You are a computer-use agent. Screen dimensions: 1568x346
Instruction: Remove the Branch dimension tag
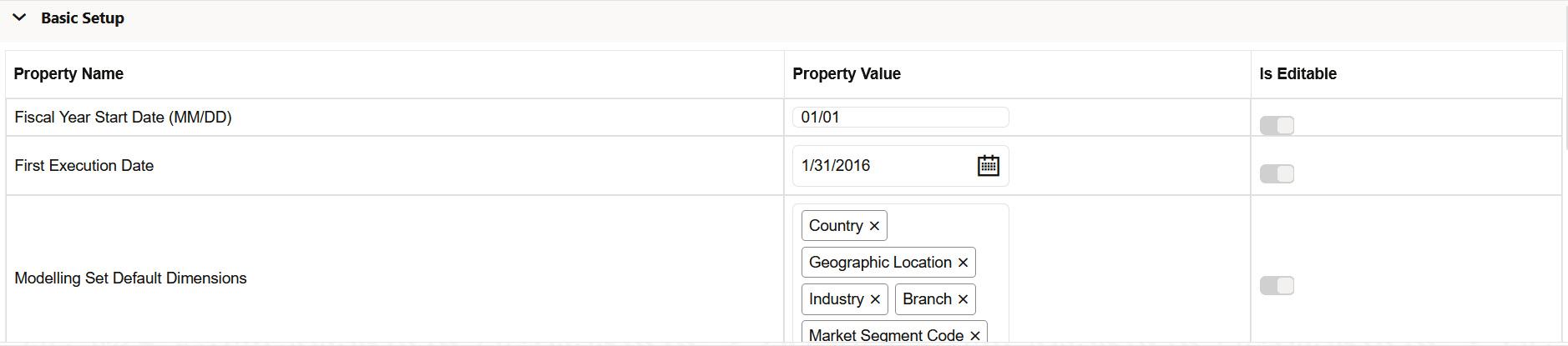(963, 299)
